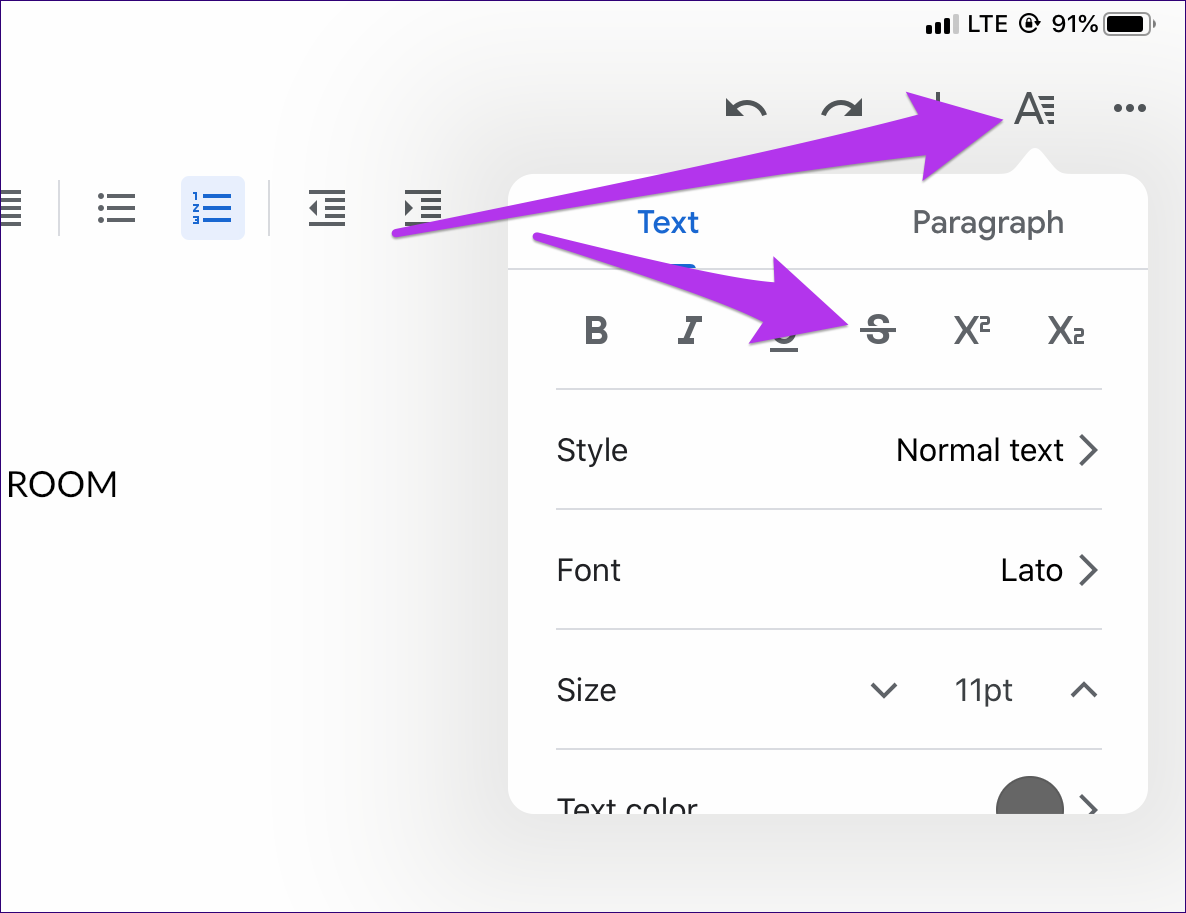The width and height of the screenshot is (1186, 913).
Task: Toggle Bold formatting
Action: [x=596, y=331]
